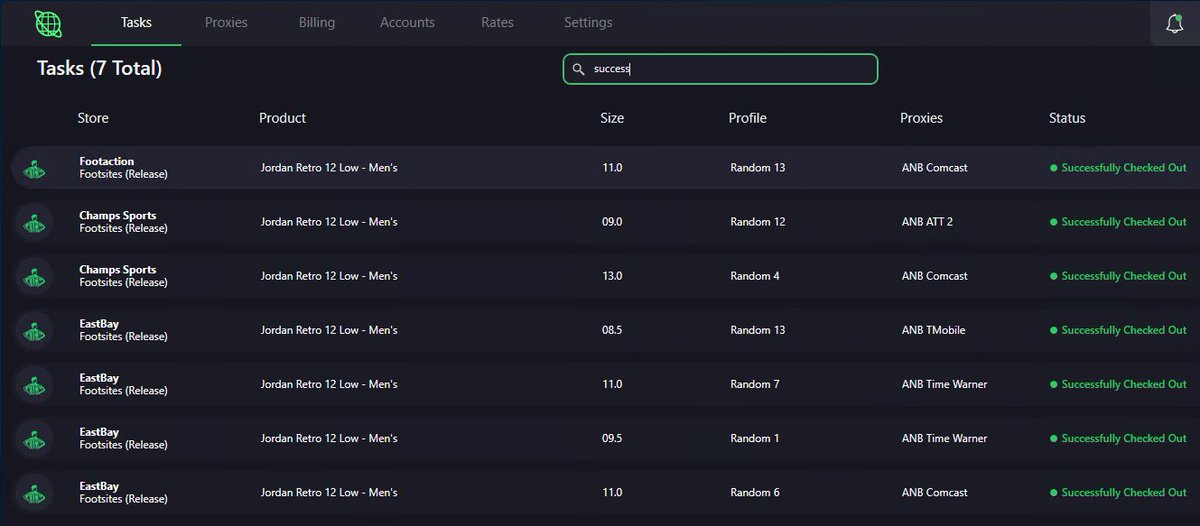Switch to the Tasks tab

click(x=136, y=22)
